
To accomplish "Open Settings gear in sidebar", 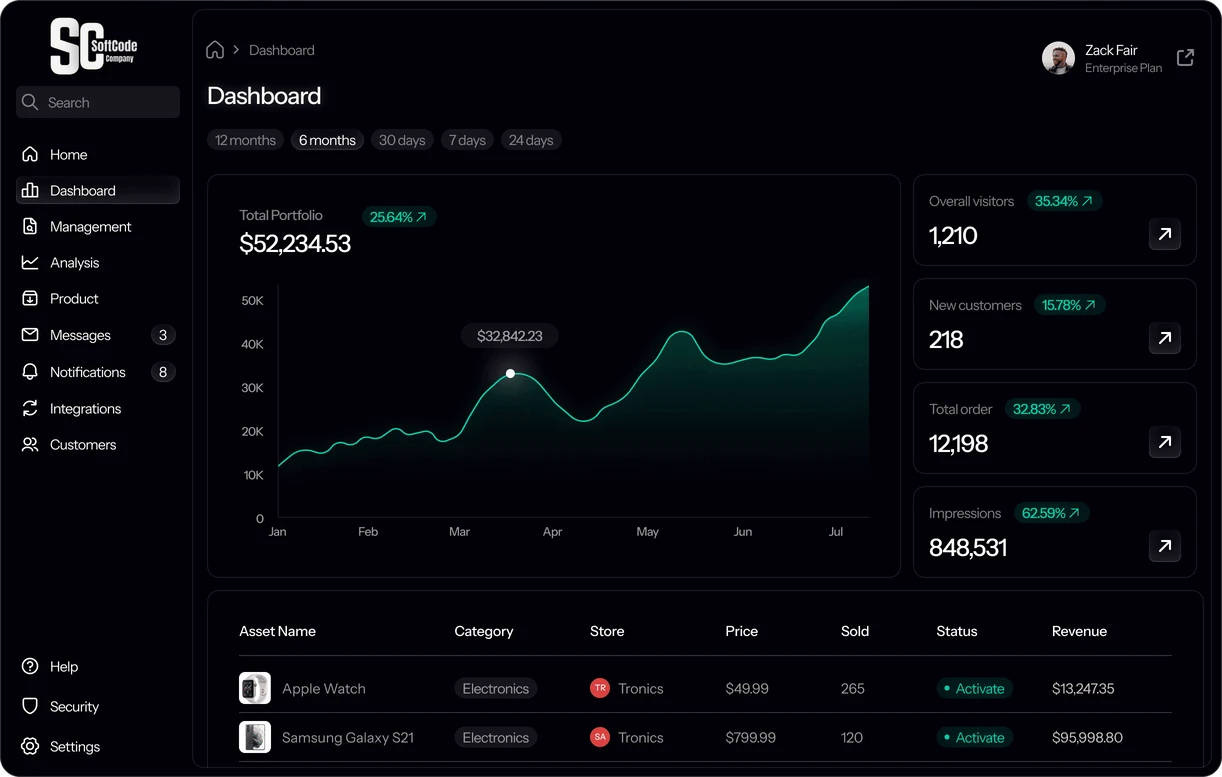I will click(30, 746).
